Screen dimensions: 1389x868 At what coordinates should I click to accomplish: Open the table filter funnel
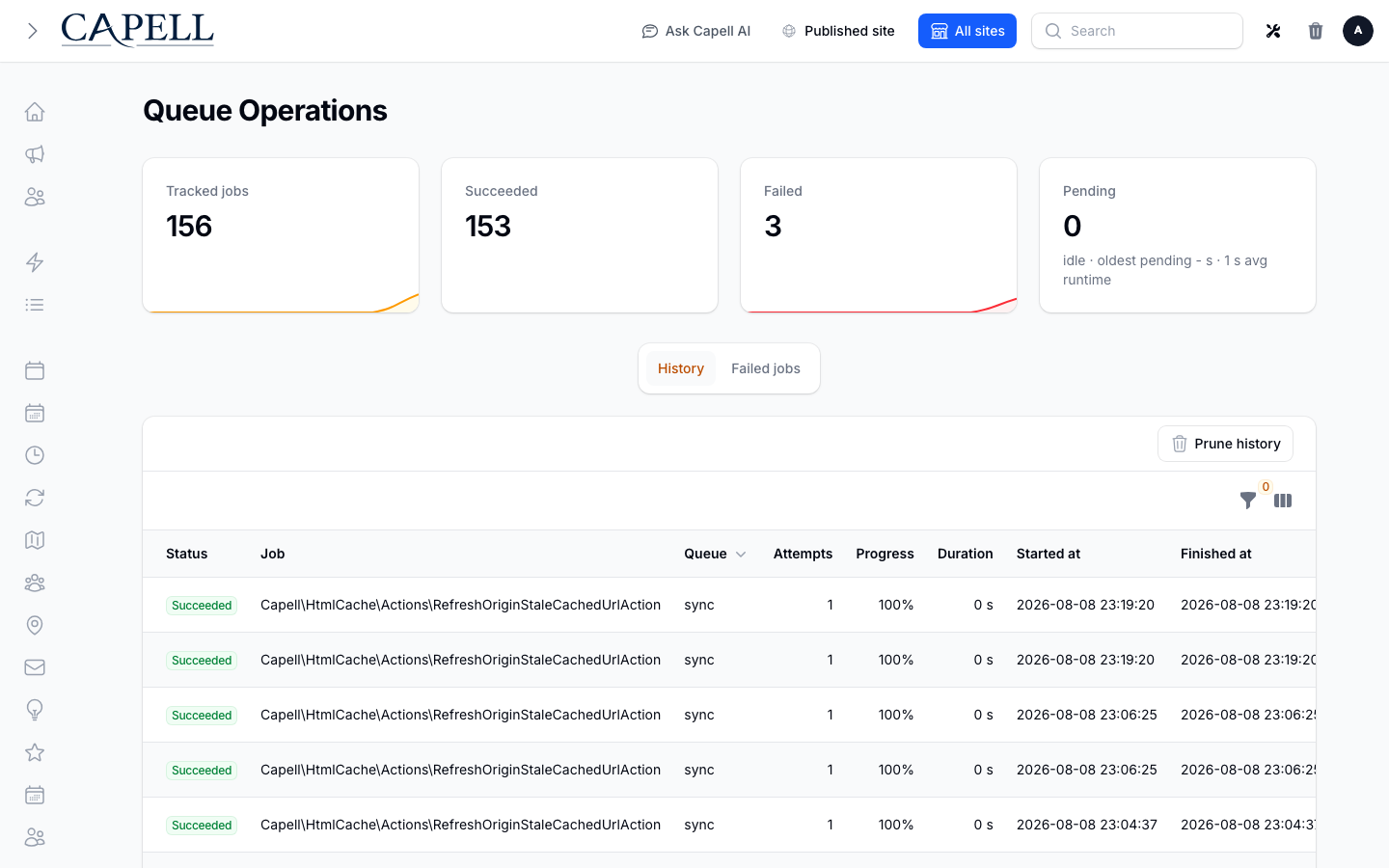click(1248, 501)
